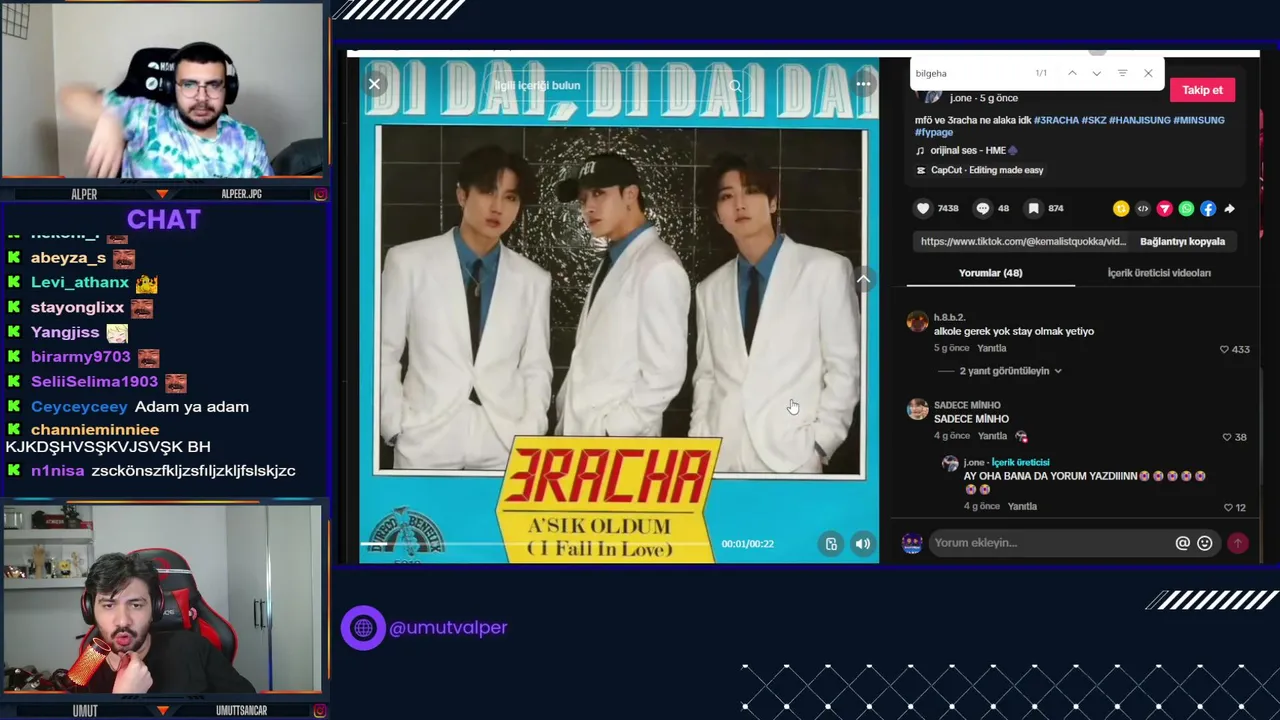This screenshot has width=1280, height=720.
Task: Open the #3RACHA hashtag
Action: point(1056,120)
